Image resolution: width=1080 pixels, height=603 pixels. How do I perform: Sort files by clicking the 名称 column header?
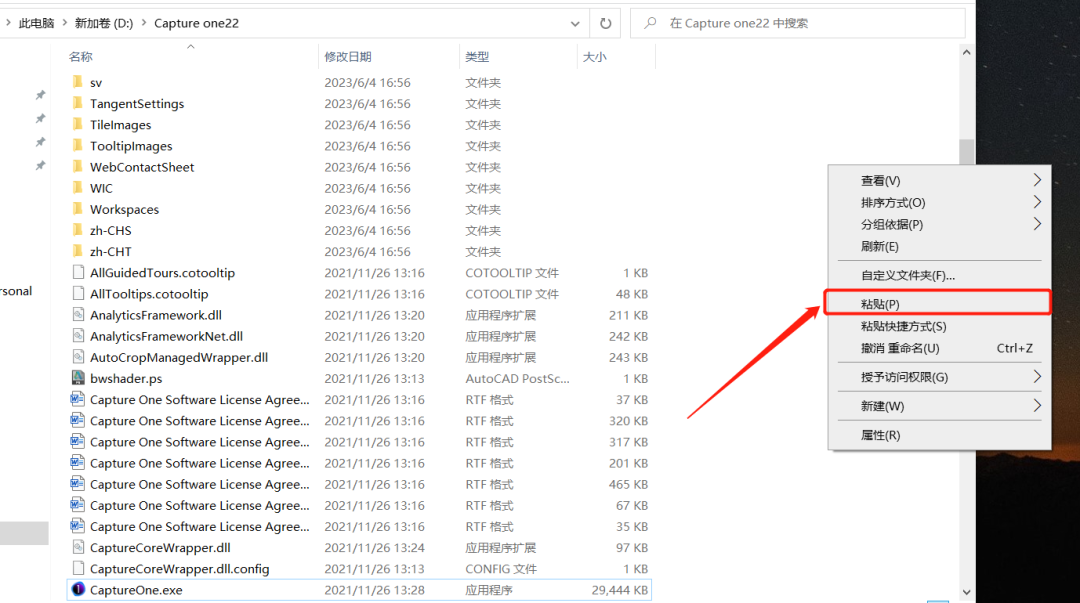coord(79,57)
